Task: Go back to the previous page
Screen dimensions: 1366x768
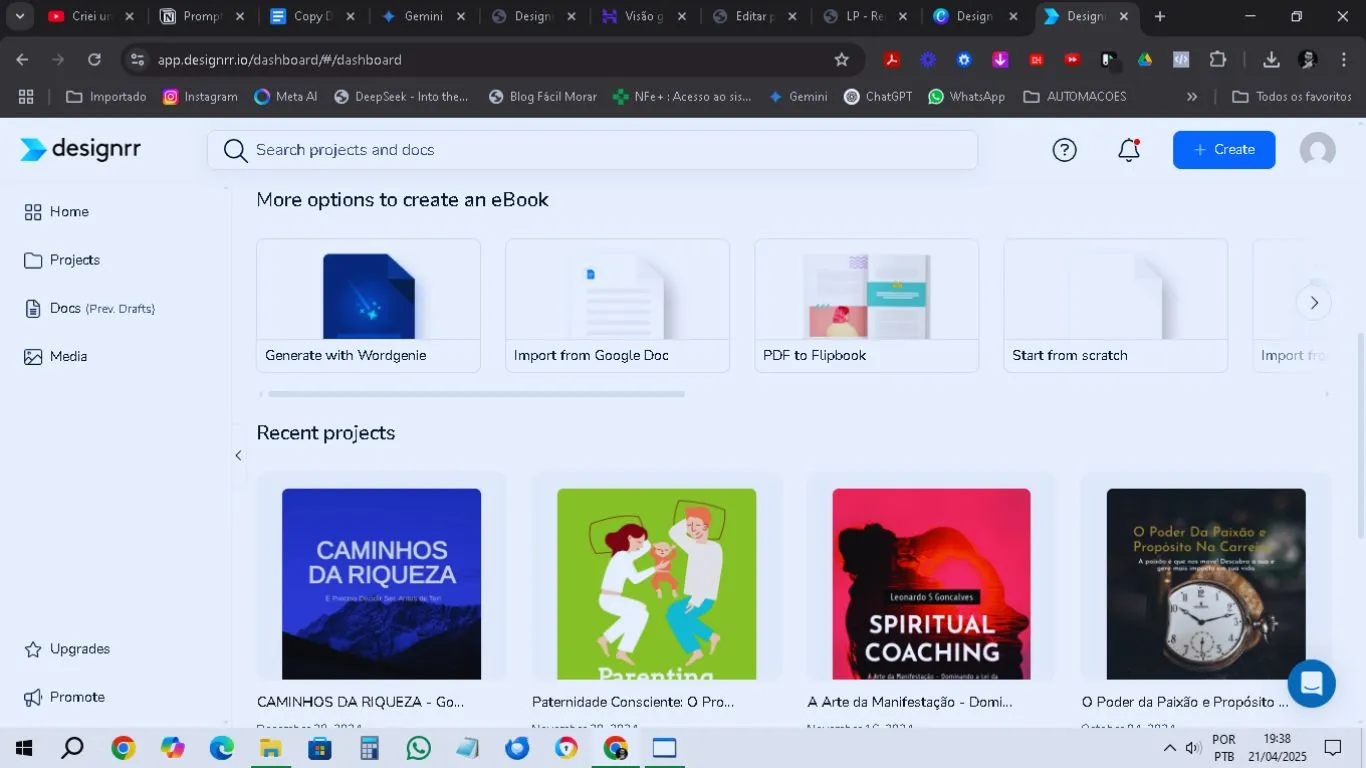Action: coord(22,60)
